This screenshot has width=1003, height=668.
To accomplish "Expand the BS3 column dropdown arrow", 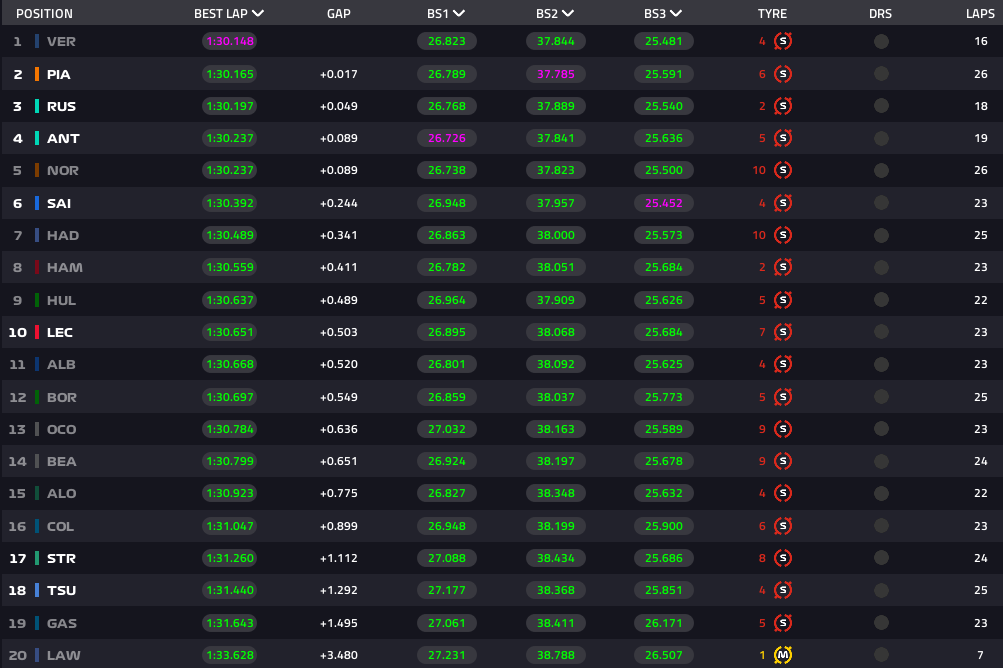I will 676,14.
